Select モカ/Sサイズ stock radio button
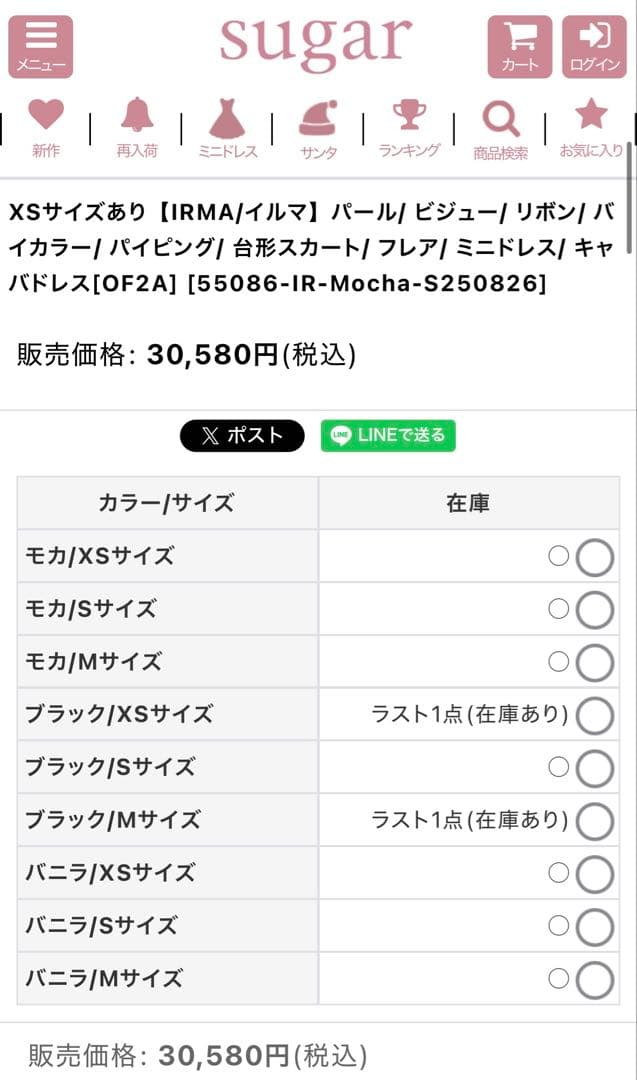 [x=594, y=609]
